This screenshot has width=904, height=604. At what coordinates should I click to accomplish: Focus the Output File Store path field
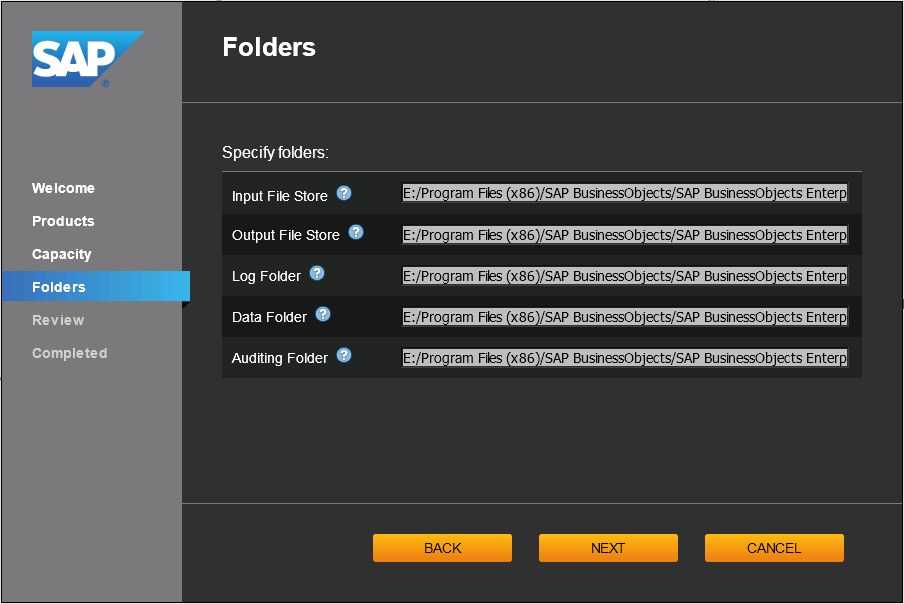[x=625, y=235]
